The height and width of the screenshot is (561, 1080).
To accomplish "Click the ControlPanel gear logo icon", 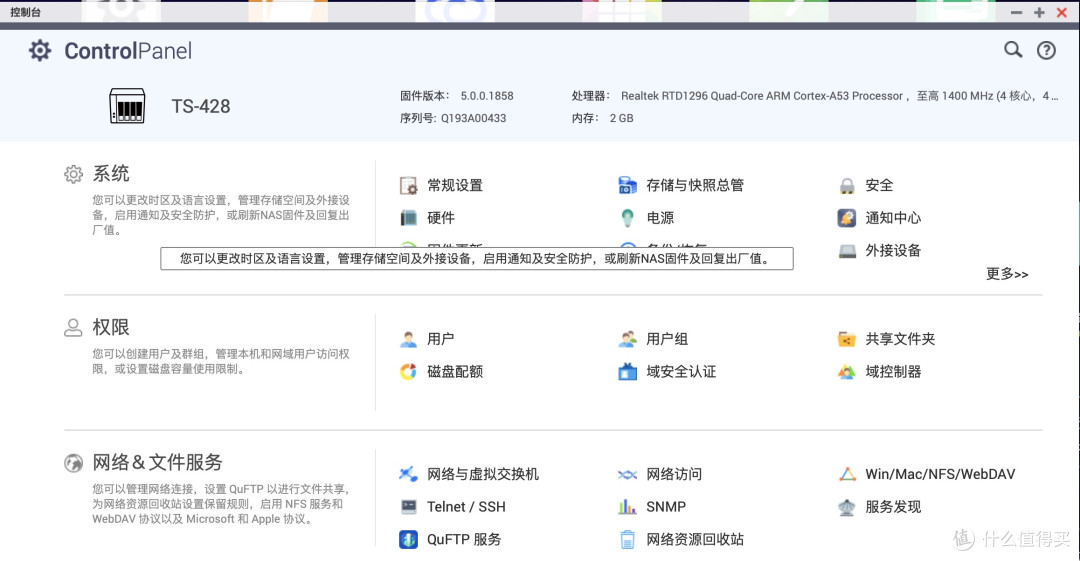I will coord(40,50).
